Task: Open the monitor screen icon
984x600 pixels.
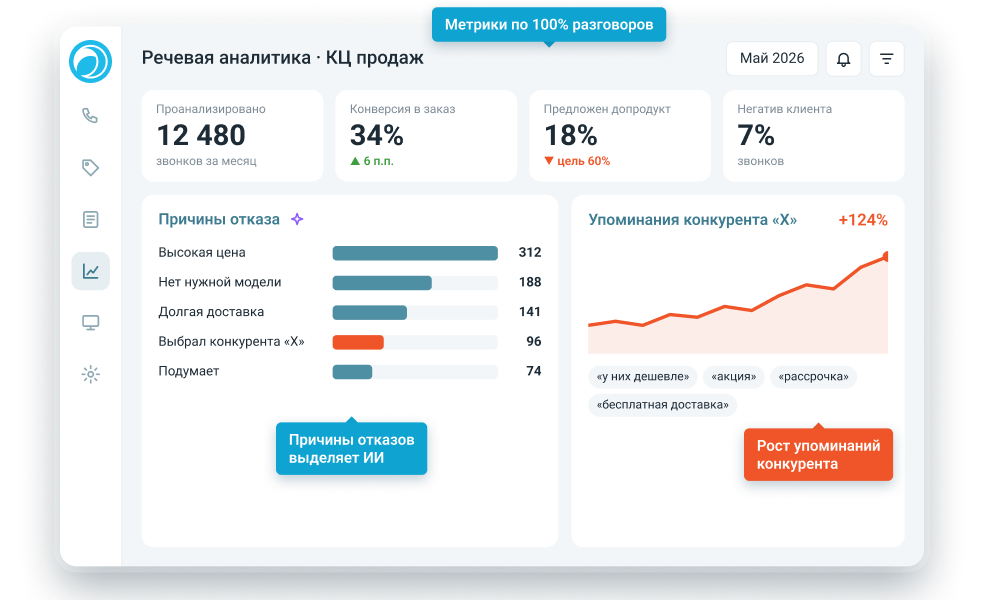Action: point(90,323)
